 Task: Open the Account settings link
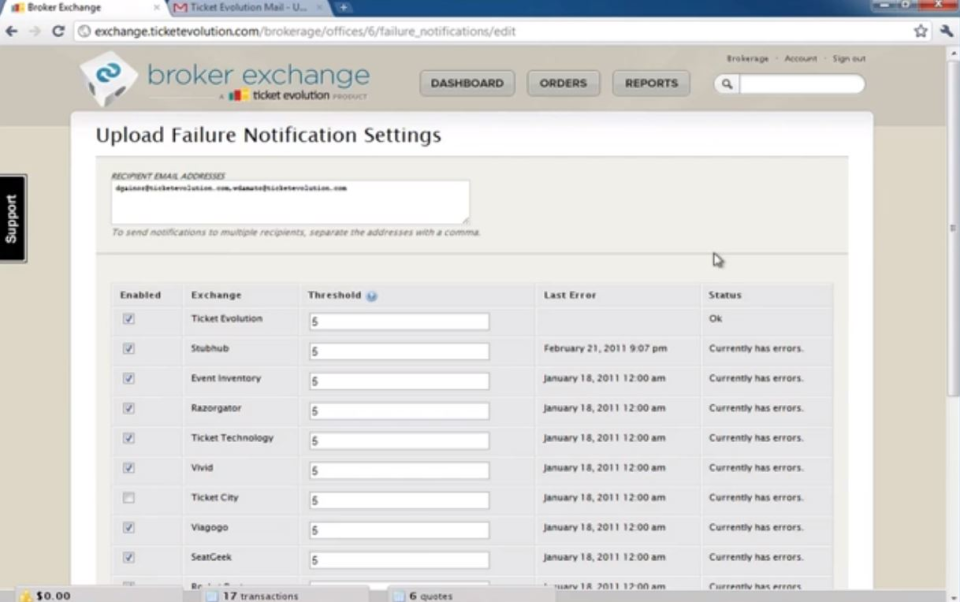800,58
